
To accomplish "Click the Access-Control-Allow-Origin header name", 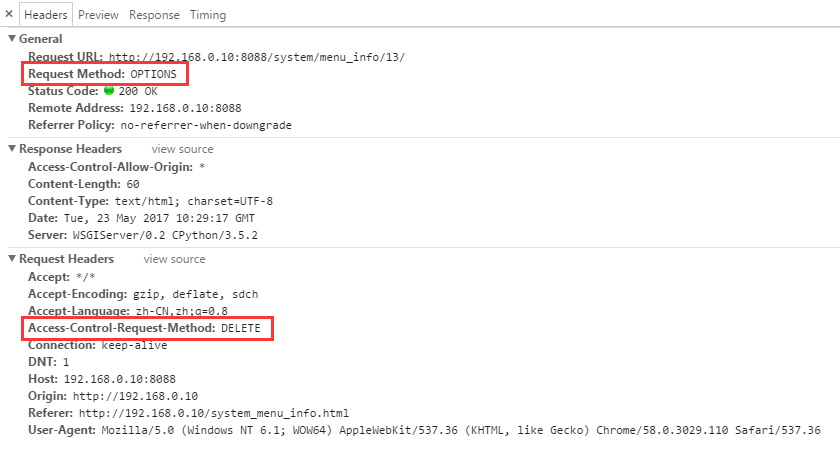I will (110, 167).
